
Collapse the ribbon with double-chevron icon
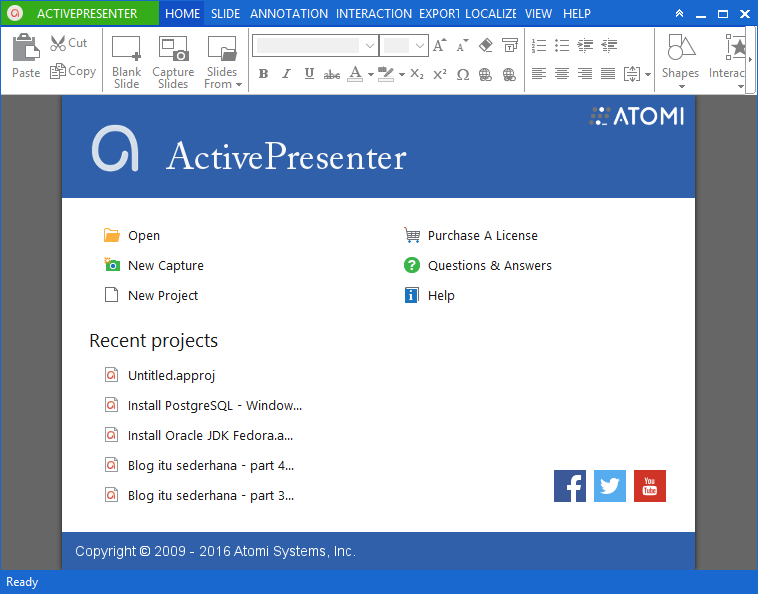(x=679, y=14)
